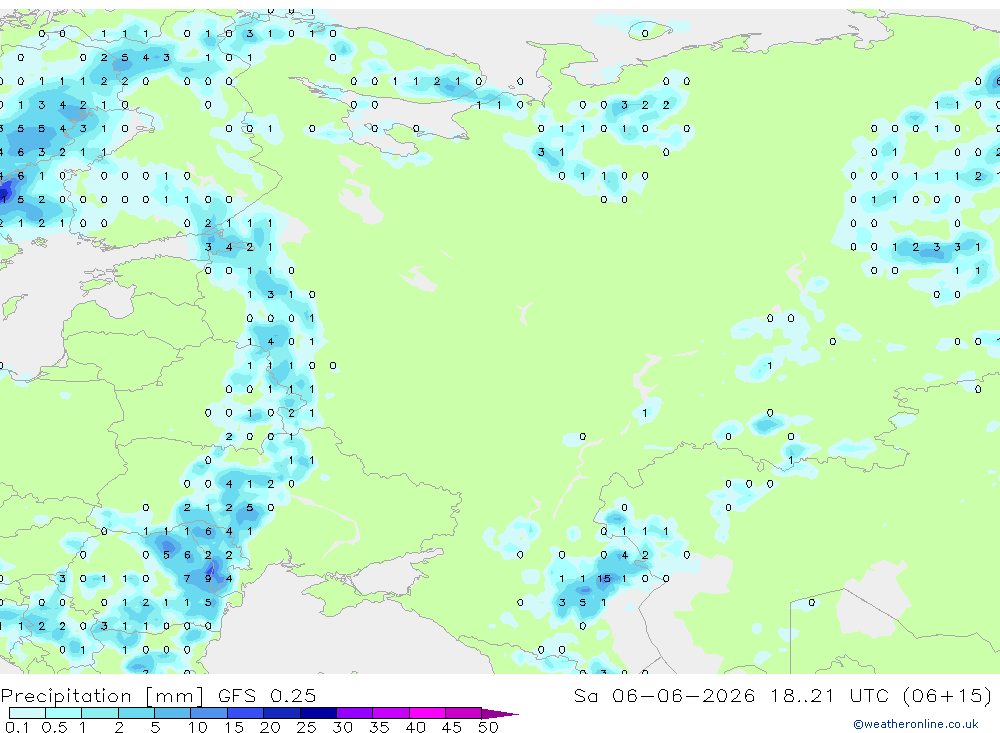Viewport: 1000px width, 733px height.
Task: Click the "18..21 UTC" time range text
Action: coord(828,695)
